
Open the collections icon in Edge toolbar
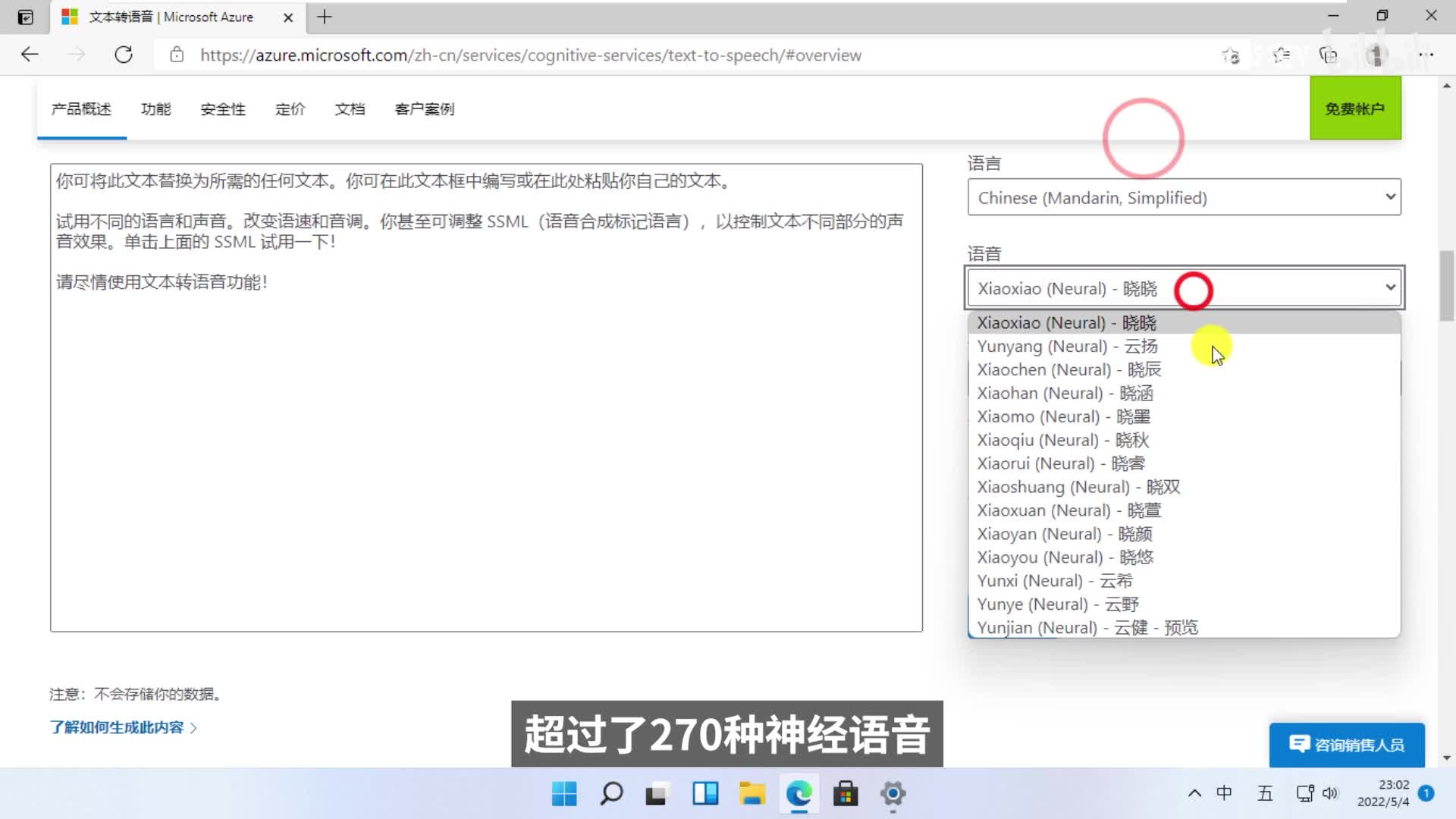tap(1328, 55)
